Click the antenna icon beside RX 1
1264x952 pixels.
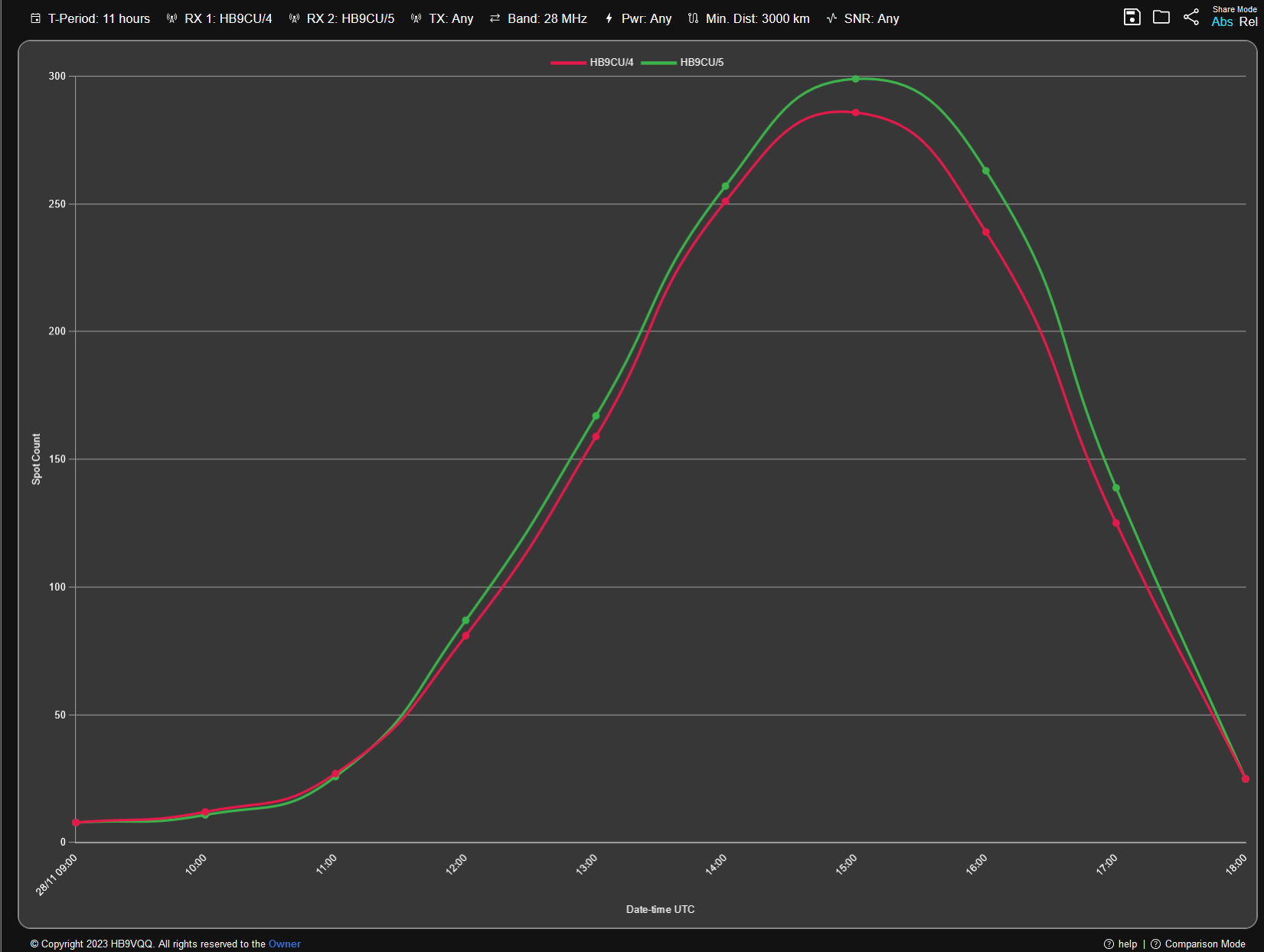tap(172, 18)
